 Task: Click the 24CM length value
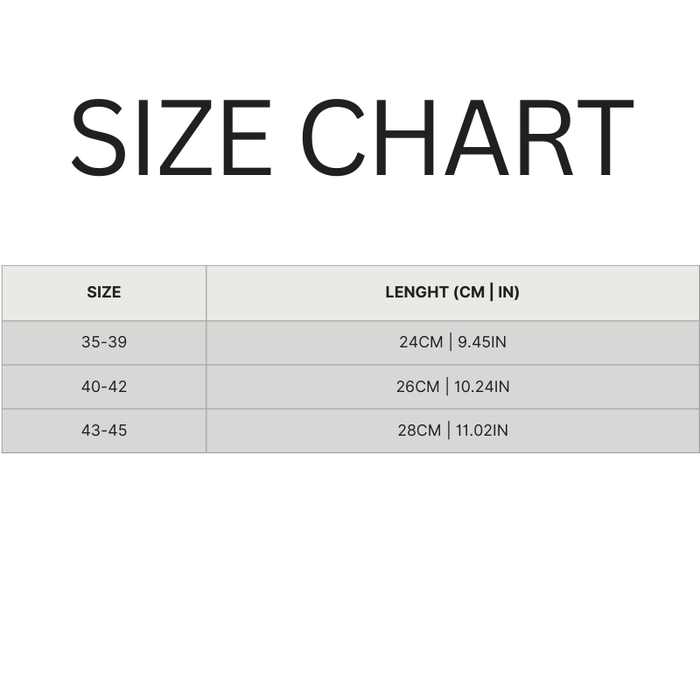[x=420, y=342]
